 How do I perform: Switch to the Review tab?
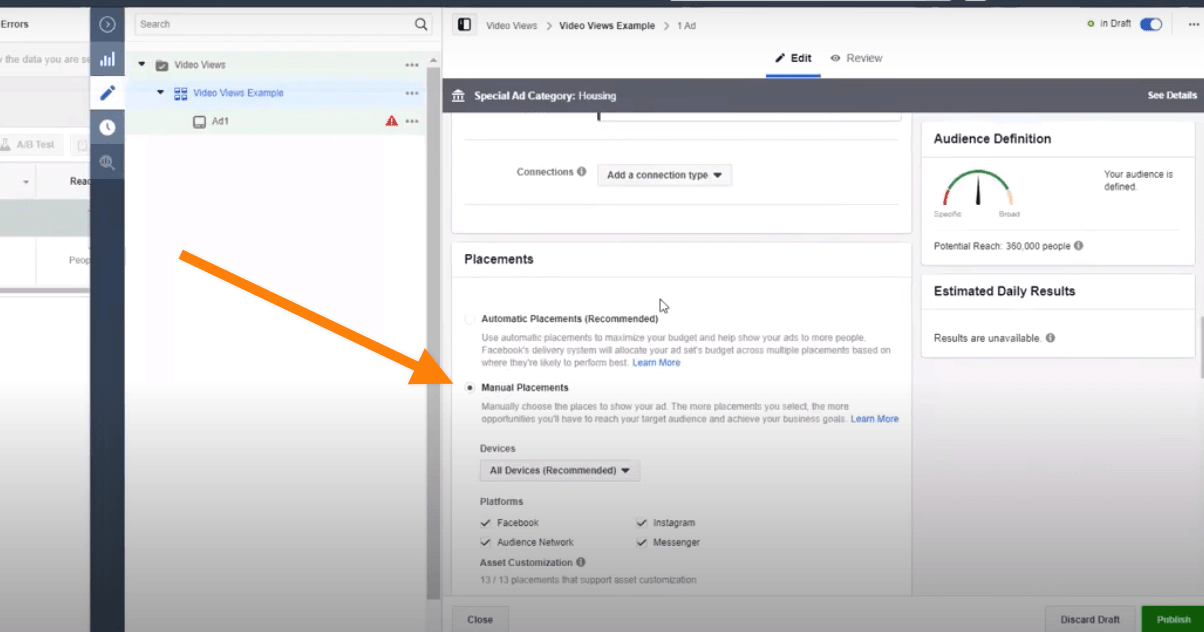point(856,58)
